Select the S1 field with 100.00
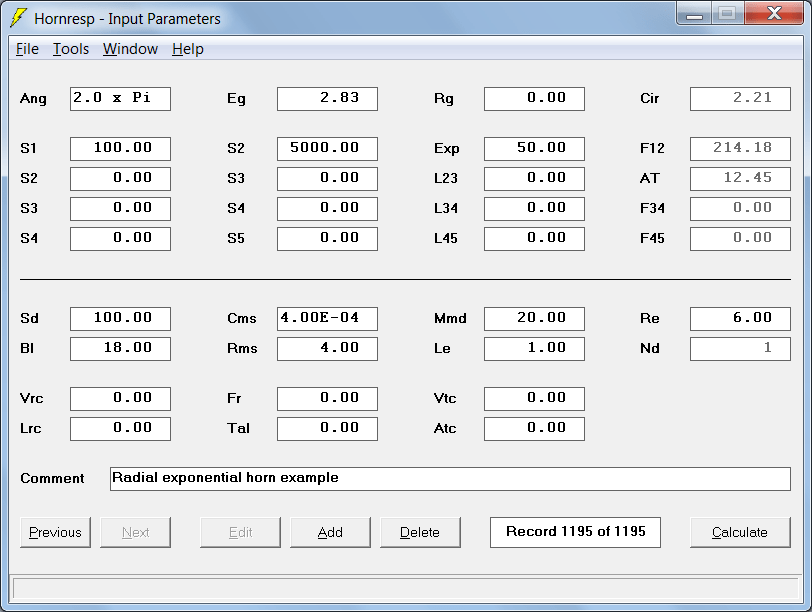812x612 pixels. pos(120,149)
